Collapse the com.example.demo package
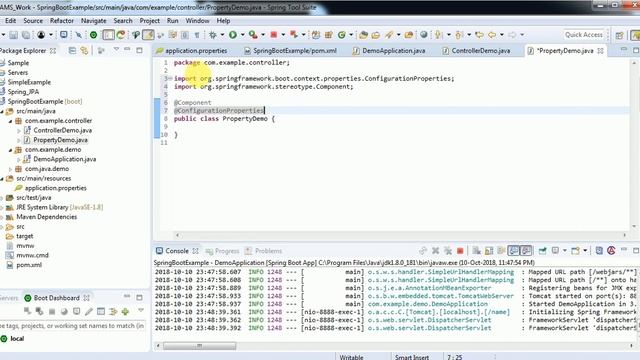640x360 pixels. (11, 150)
